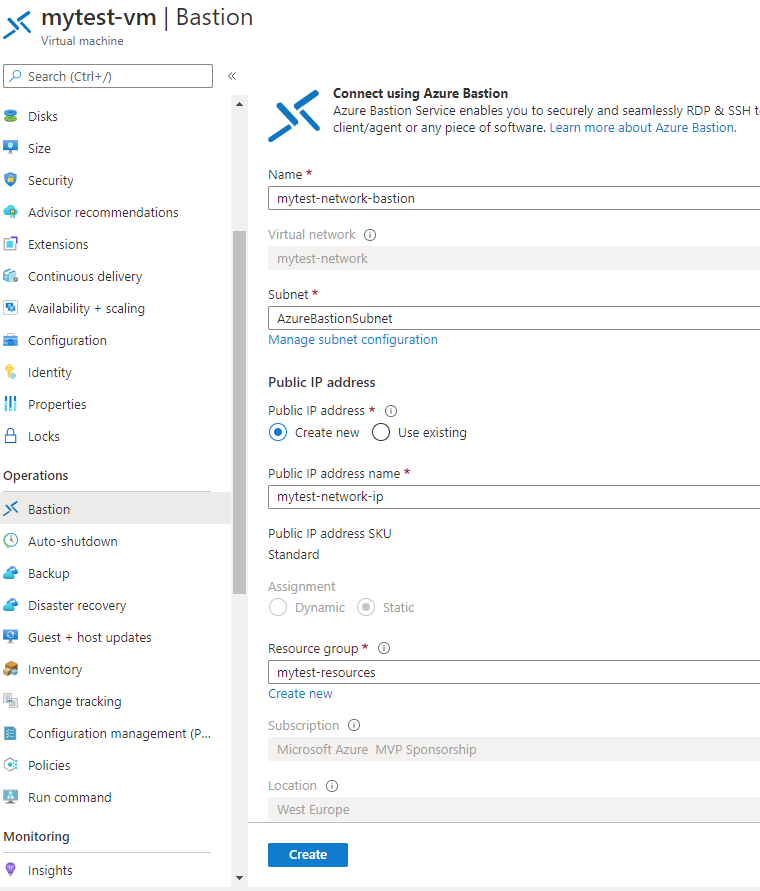Click the Disaster recovery icon
The image size is (760, 891).
tap(10, 605)
